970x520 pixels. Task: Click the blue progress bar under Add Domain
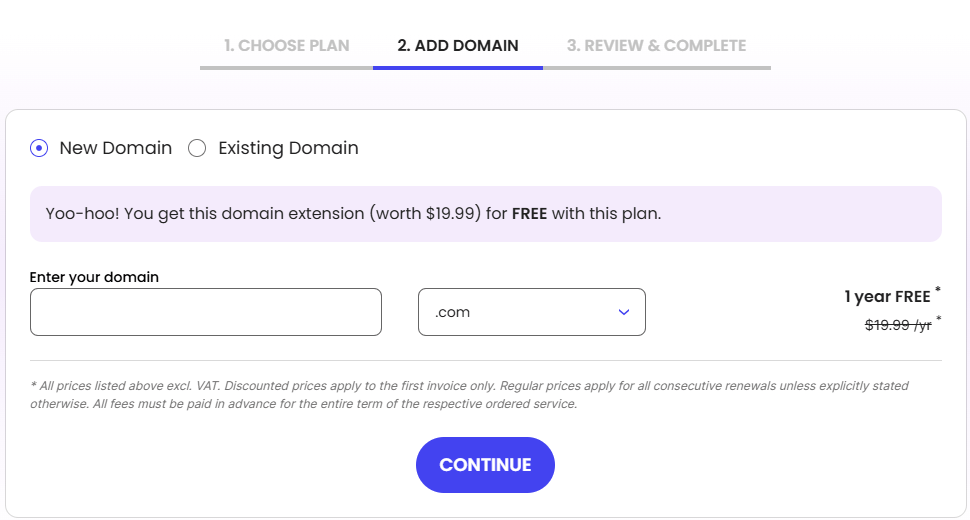(x=458, y=67)
